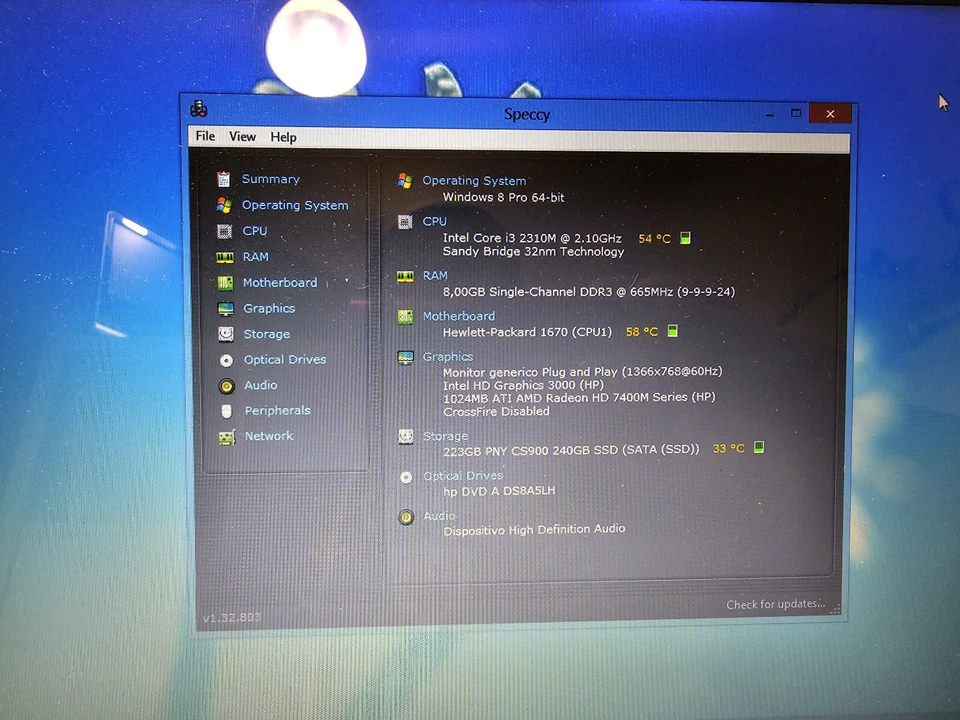The height and width of the screenshot is (720, 960).
Task: Select Peripherals in the sidebar list
Action: click(x=278, y=410)
